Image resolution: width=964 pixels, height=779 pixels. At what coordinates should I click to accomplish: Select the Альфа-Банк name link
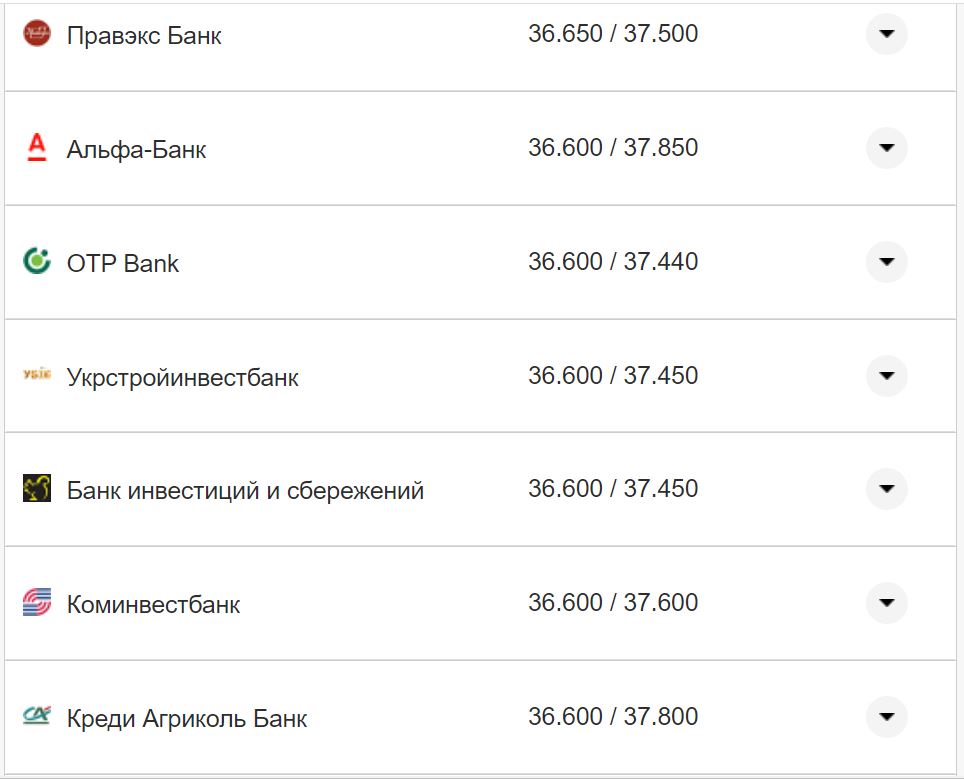(x=136, y=148)
